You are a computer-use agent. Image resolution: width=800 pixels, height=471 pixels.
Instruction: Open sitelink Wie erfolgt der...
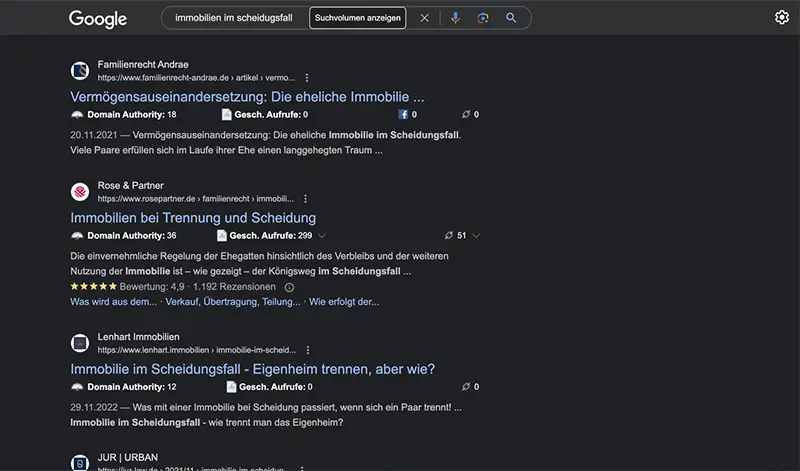344,302
